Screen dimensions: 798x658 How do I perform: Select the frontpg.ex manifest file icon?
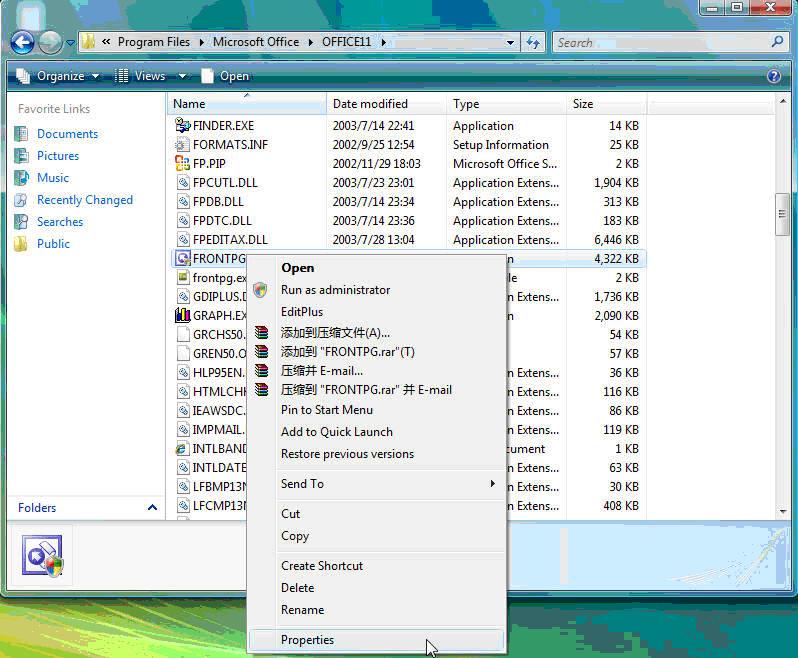click(x=182, y=277)
